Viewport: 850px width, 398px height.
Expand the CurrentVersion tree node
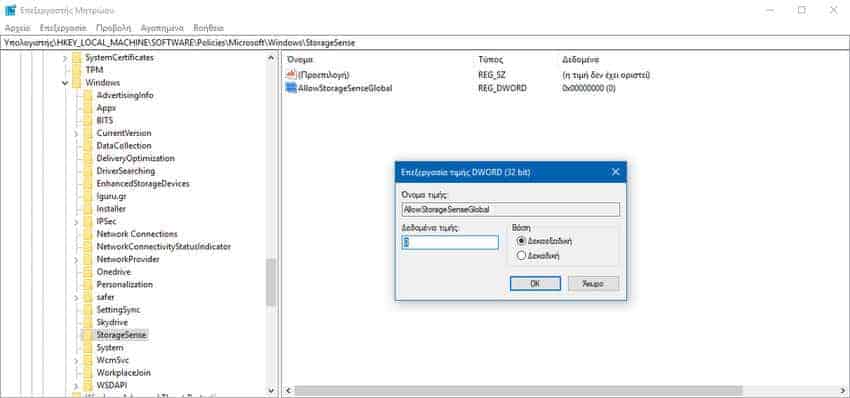click(x=76, y=133)
